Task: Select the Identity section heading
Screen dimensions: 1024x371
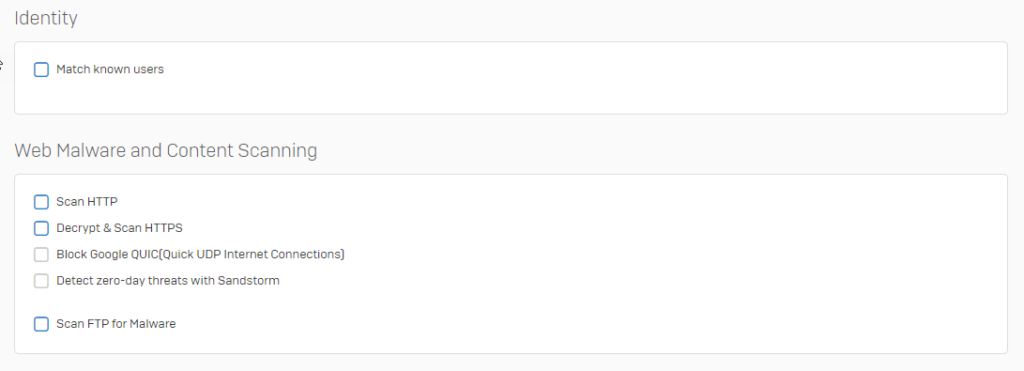Action: click(x=46, y=18)
